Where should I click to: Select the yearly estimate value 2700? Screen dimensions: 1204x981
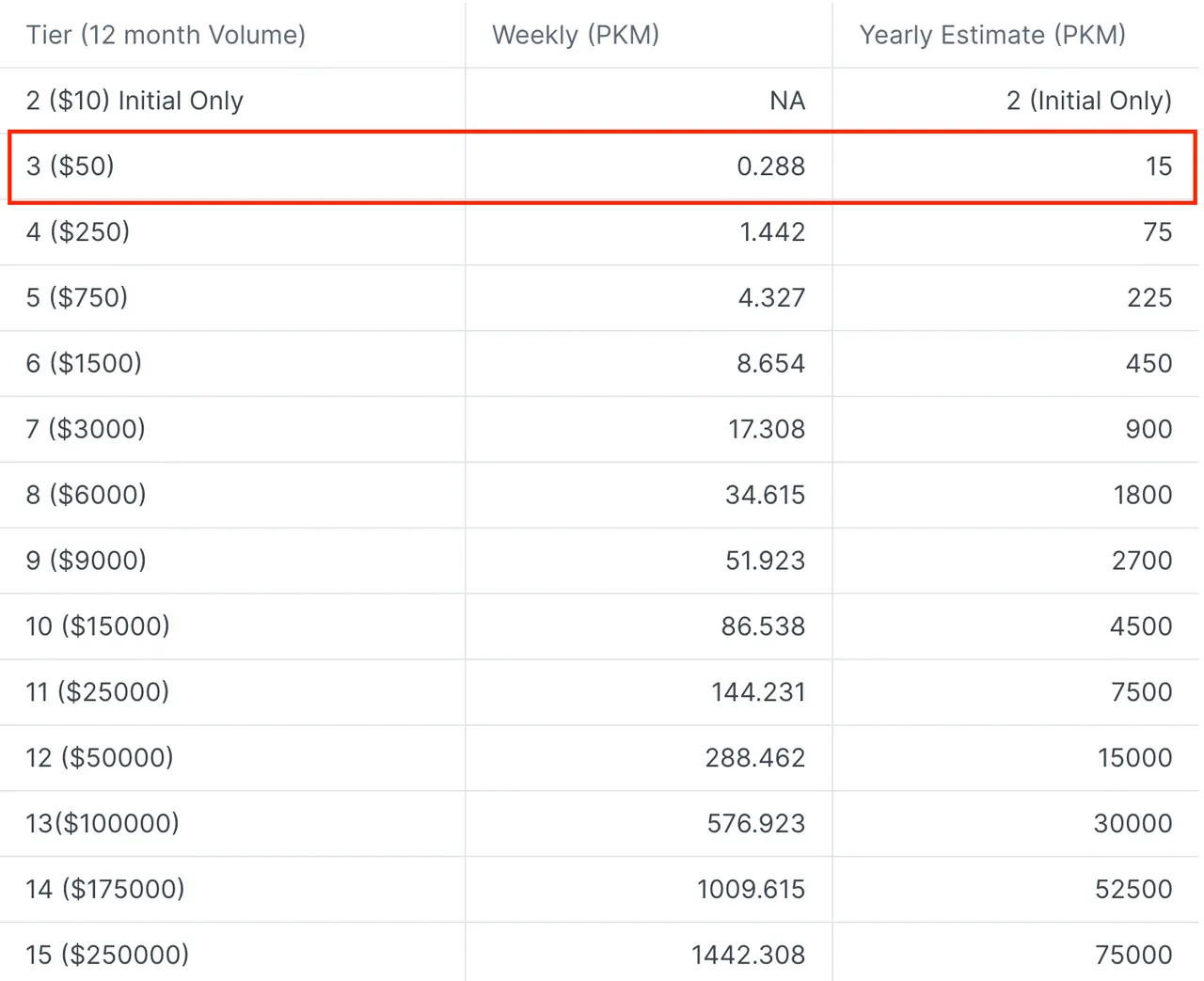(x=1142, y=561)
